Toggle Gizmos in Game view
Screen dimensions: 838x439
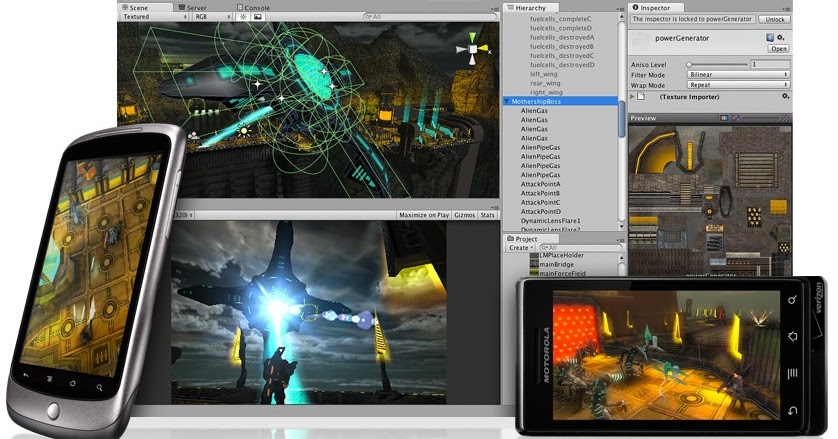(464, 215)
